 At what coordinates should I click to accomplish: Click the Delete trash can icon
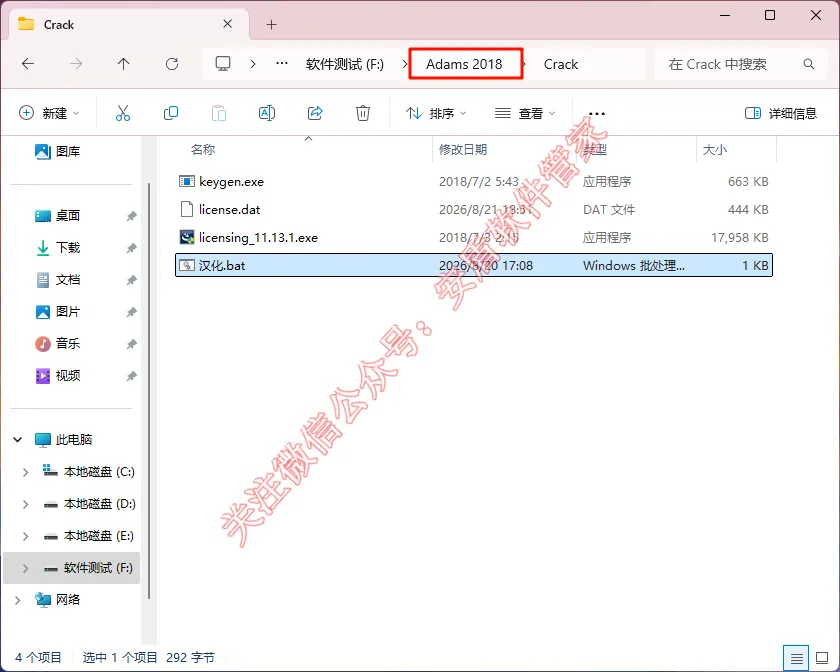363,113
